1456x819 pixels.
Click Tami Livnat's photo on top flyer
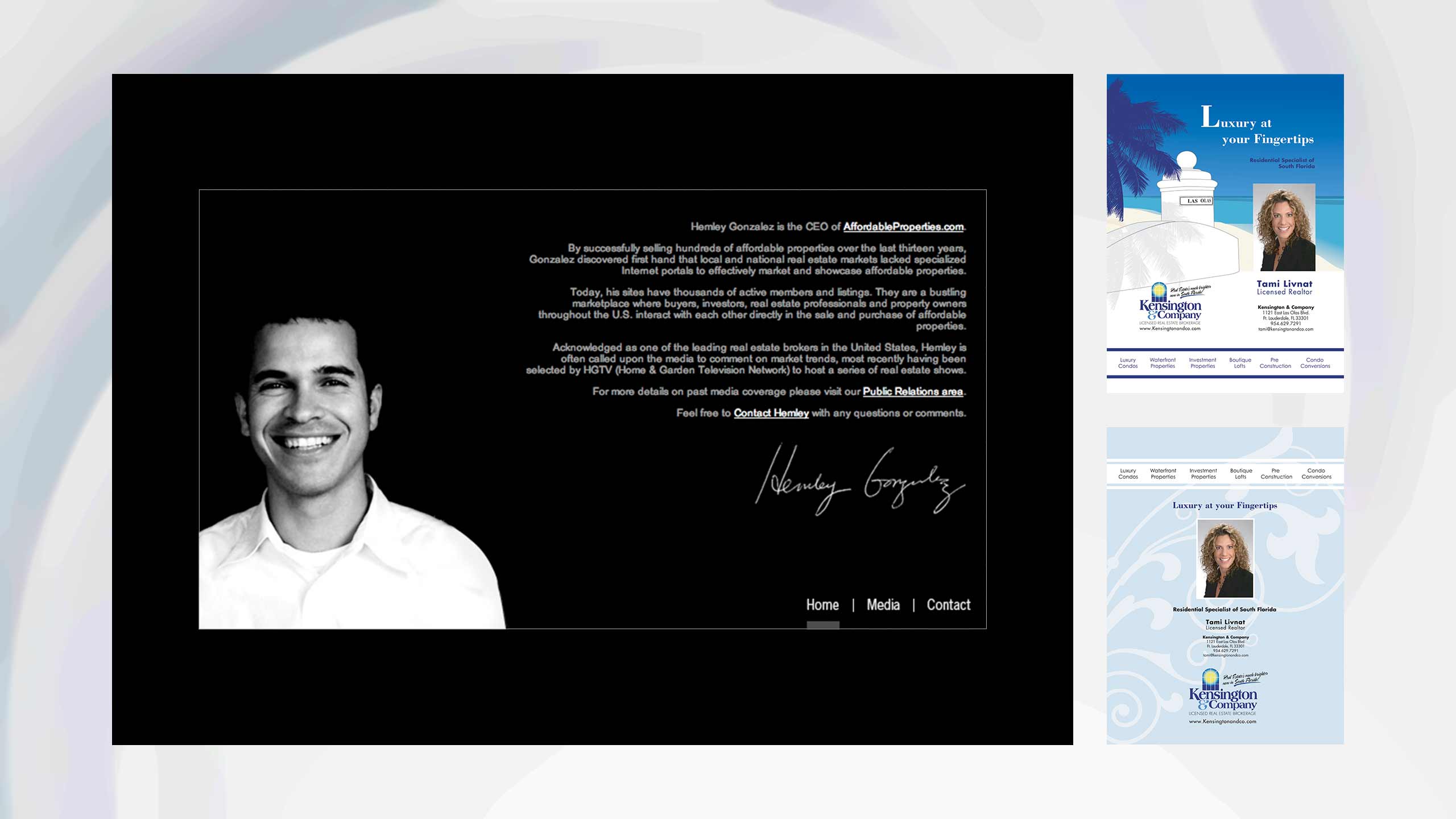coord(1284,227)
